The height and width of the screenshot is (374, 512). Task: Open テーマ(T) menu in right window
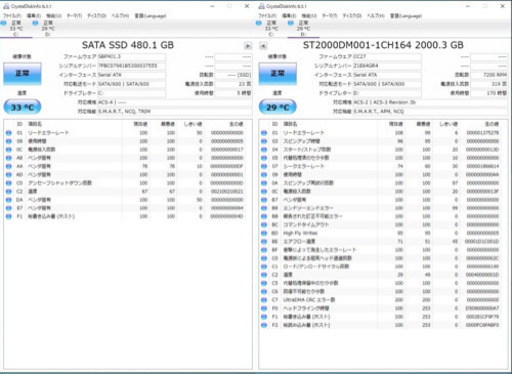329,16
